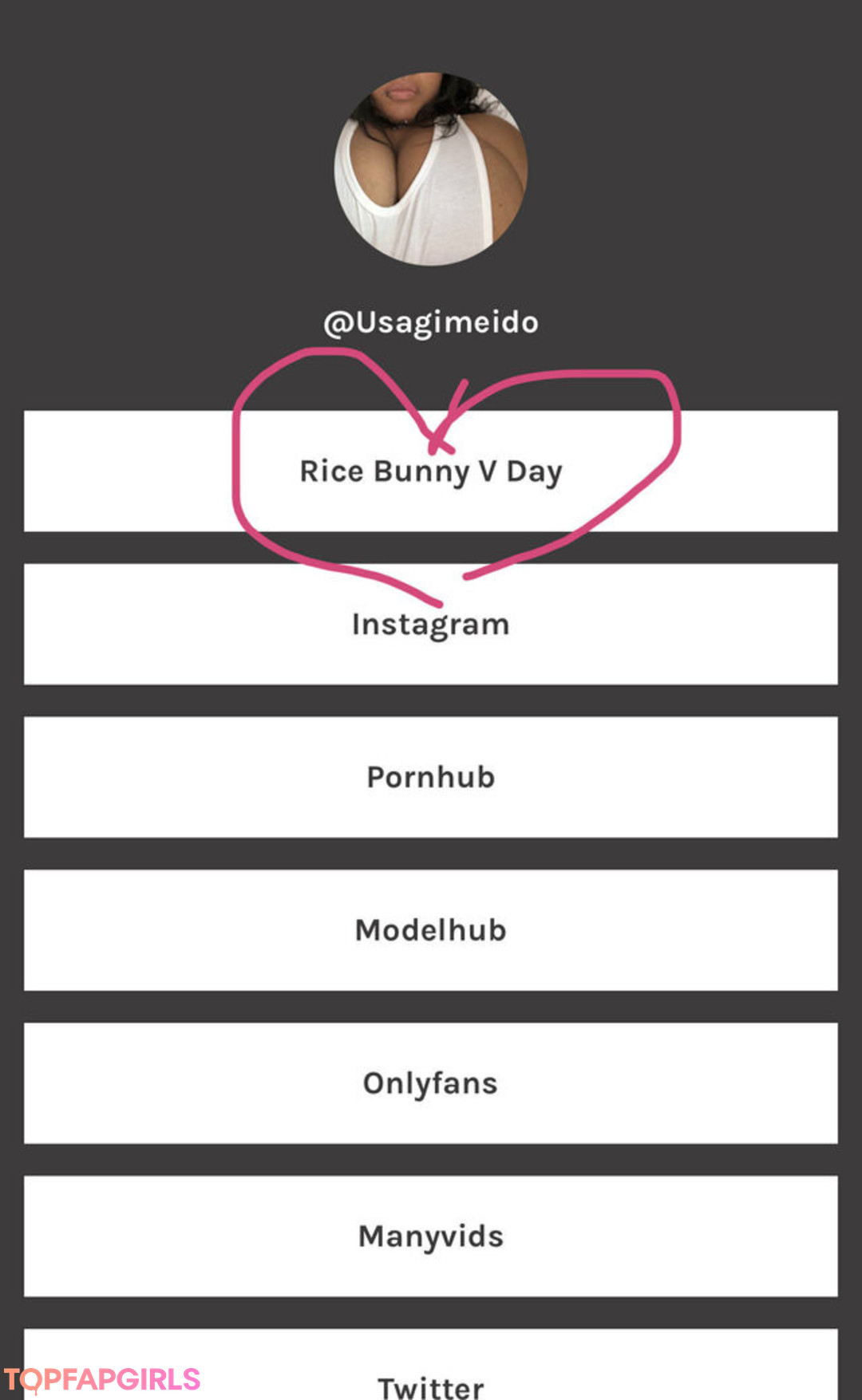Open the Manyvids link button

pyautogui.click(x=431, y=1236)
